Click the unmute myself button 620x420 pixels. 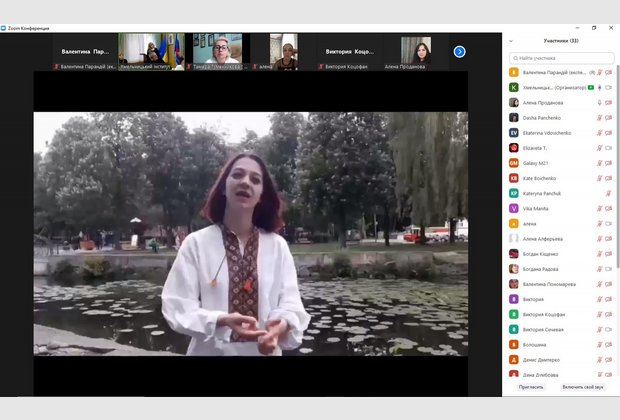(x=583, y=386)
